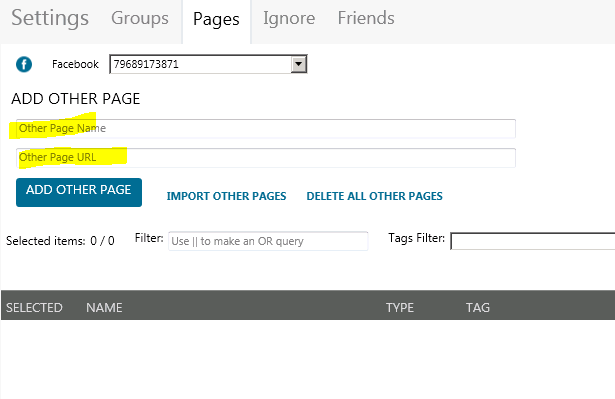Click the 'ADD OTHER PAGE' section heading

[x=76, y=98]
